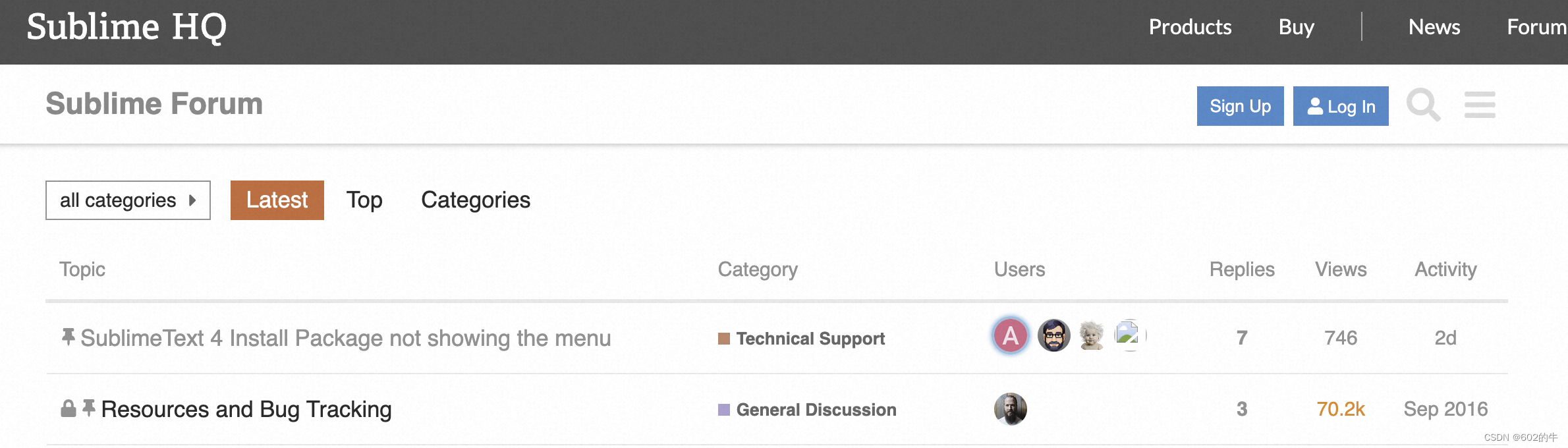Sort topics by Activity column header

[1445, 269]
